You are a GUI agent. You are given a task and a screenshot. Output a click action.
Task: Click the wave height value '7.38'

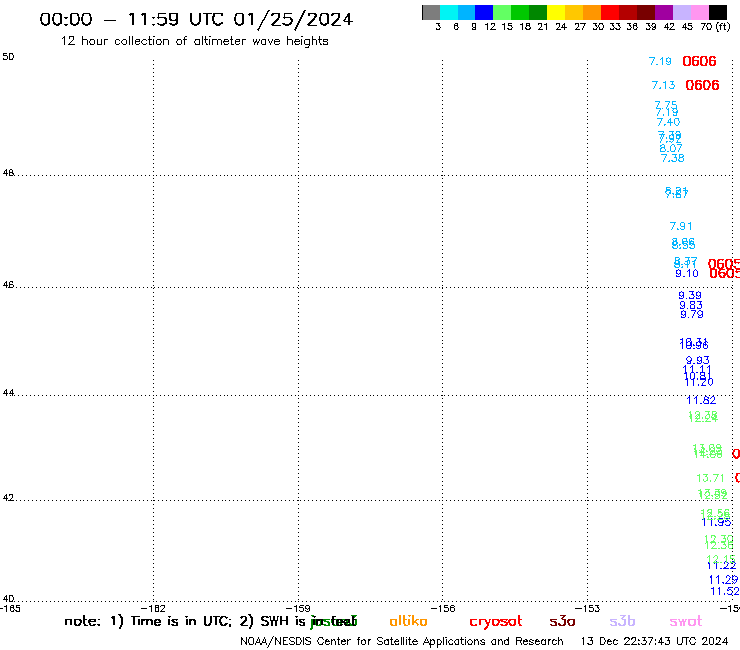(x=673, y=158)
